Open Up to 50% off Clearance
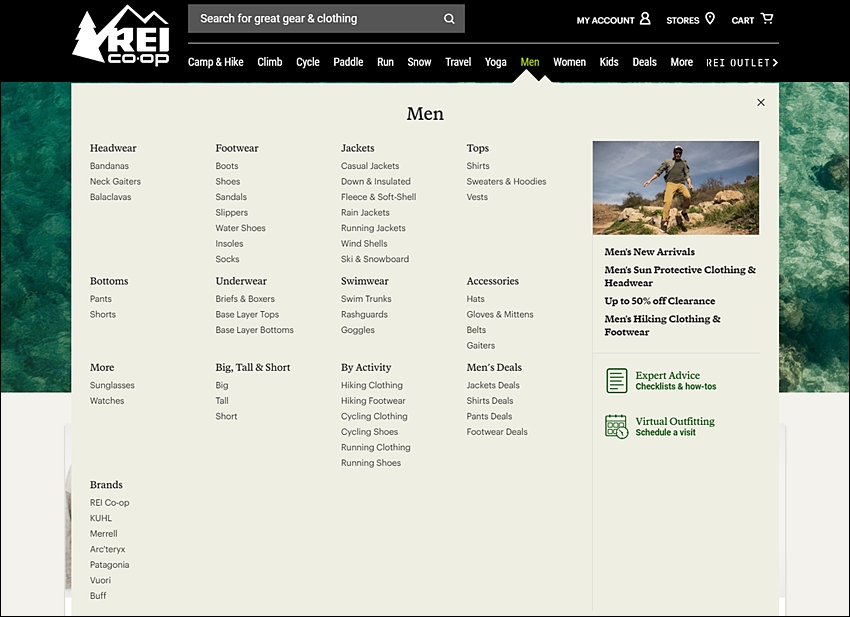This screenshot has width=850, height=617. click(x=660, y=301)
